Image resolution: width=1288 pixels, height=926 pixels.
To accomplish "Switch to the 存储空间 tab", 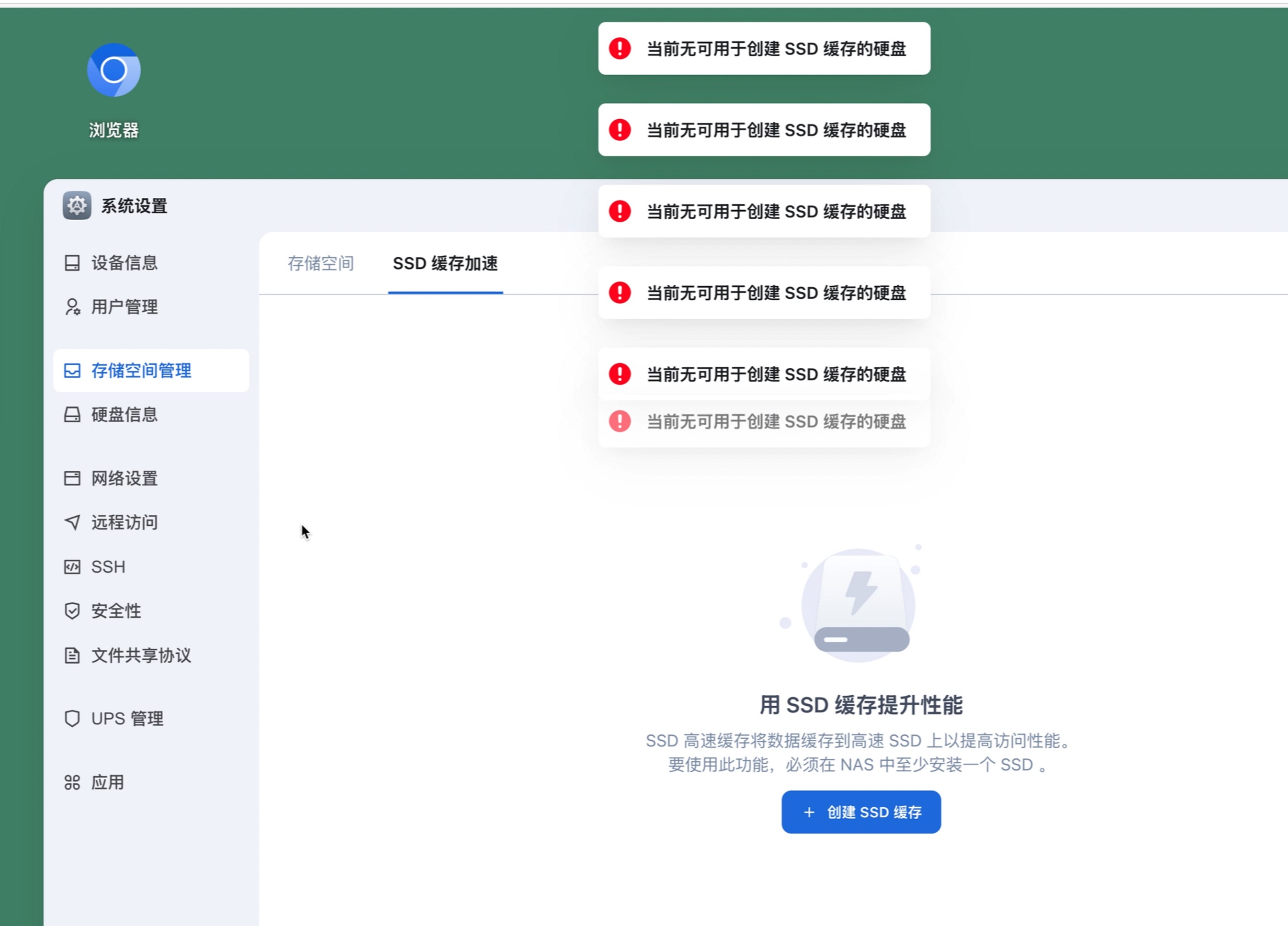I will coord(321,263).
